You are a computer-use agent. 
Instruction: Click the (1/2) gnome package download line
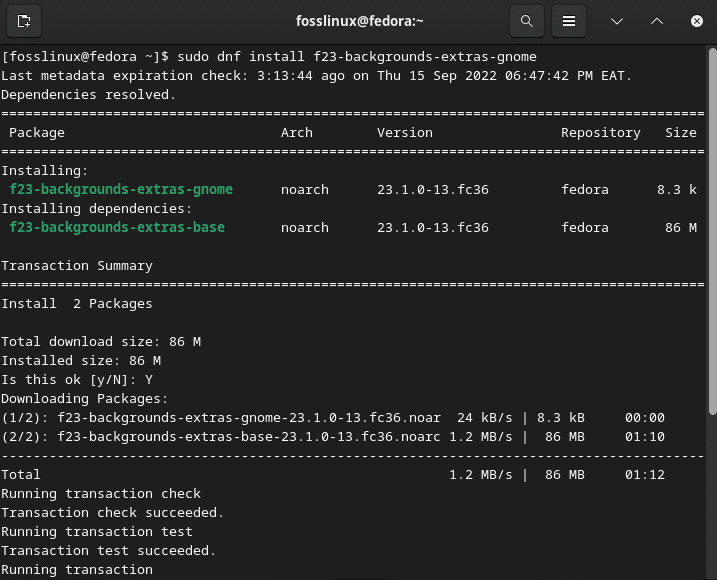(333, 418)
